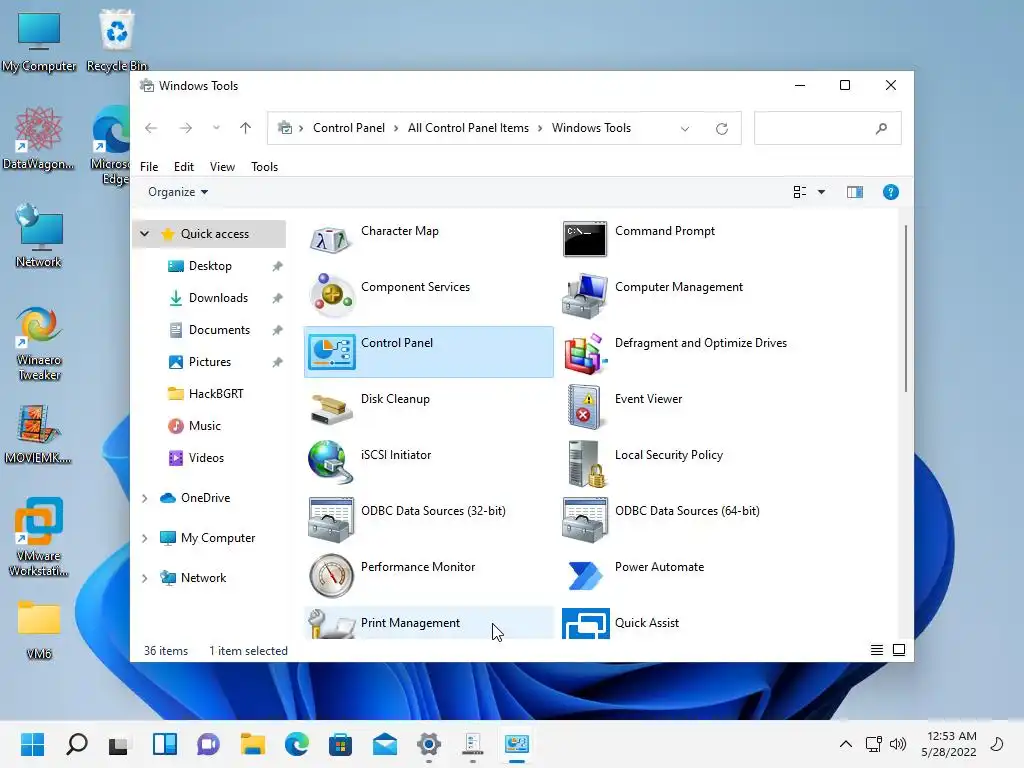Click the vertical scrollbar thumb
Image resolution: width=1024 pixels, height=768 pixels.
point(906,308)
